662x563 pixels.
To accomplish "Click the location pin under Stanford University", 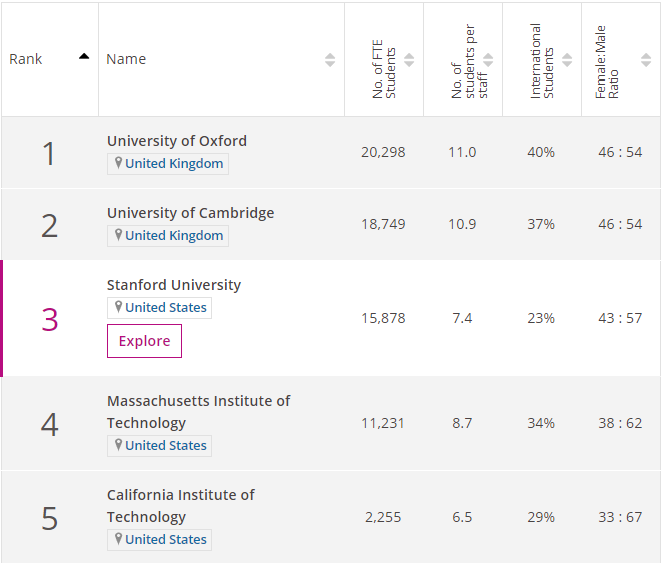I will [118, 308].
